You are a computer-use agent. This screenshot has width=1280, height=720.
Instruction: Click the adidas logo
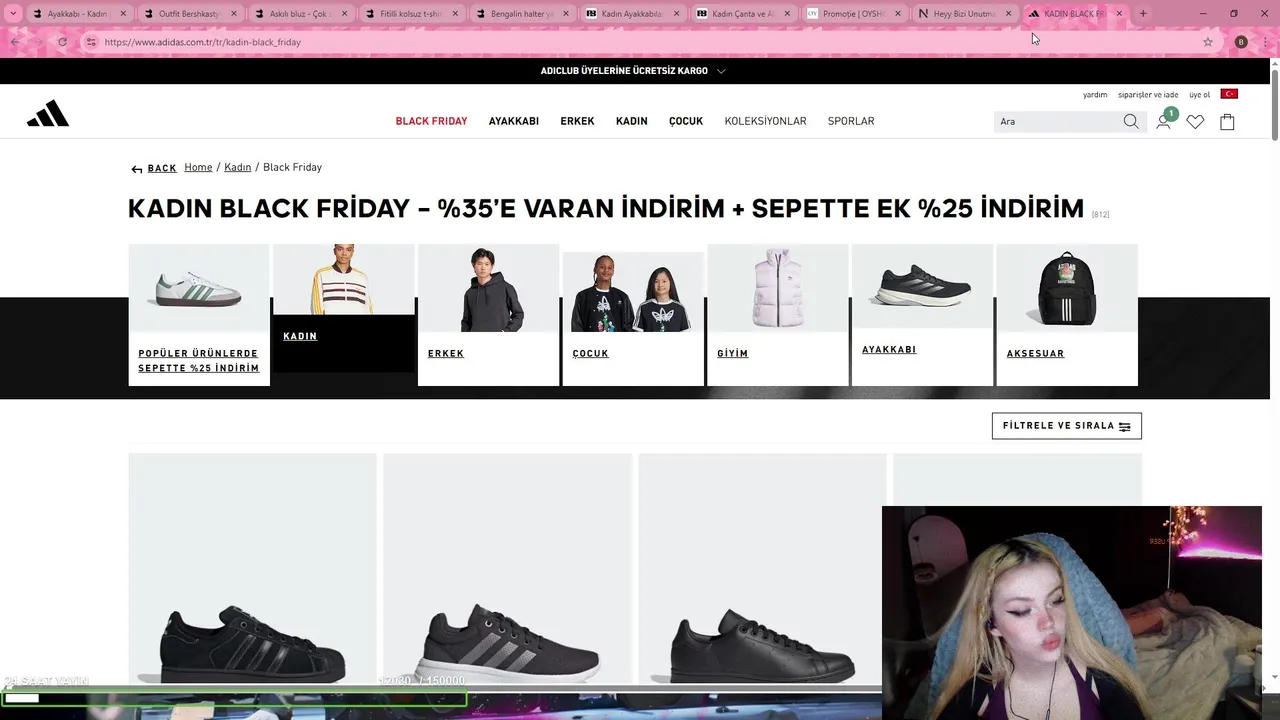pyautogui.click(x=48, y=114)
